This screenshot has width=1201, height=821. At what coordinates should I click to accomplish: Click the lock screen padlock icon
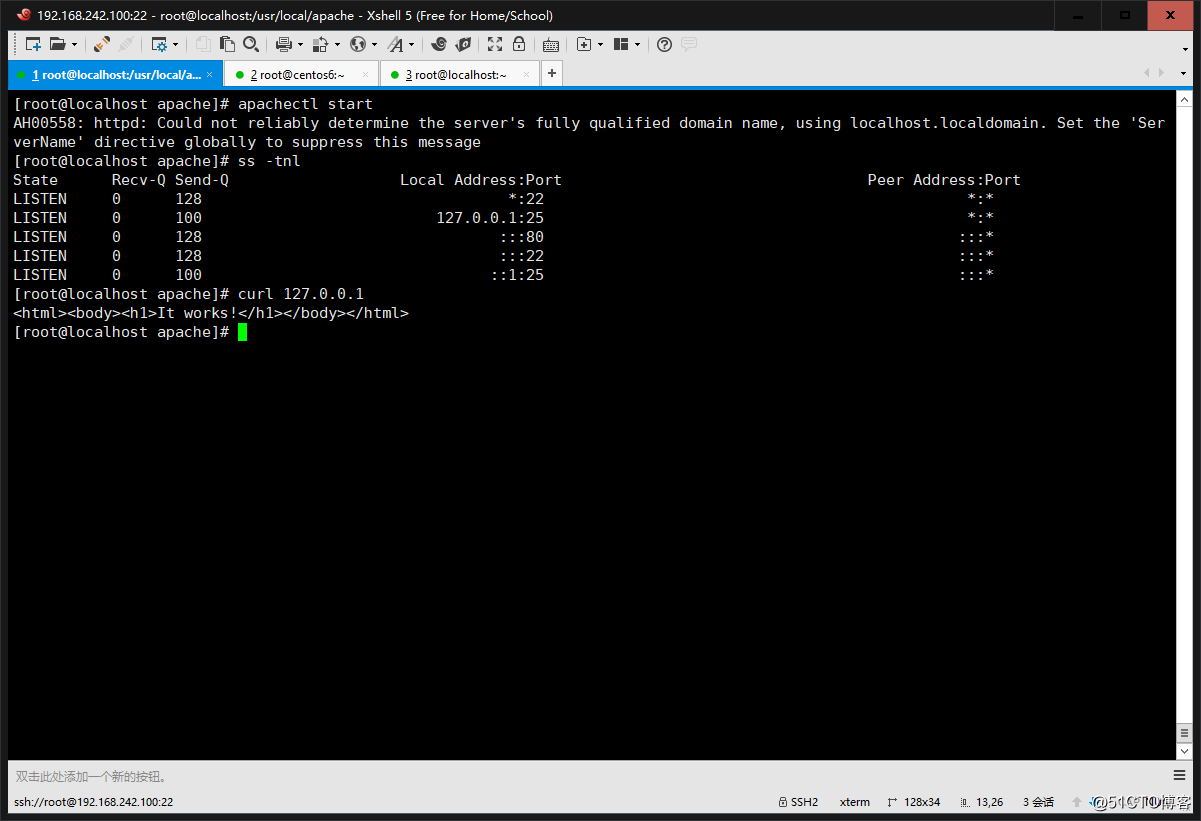pyautogui.click(x=519, y=44)
